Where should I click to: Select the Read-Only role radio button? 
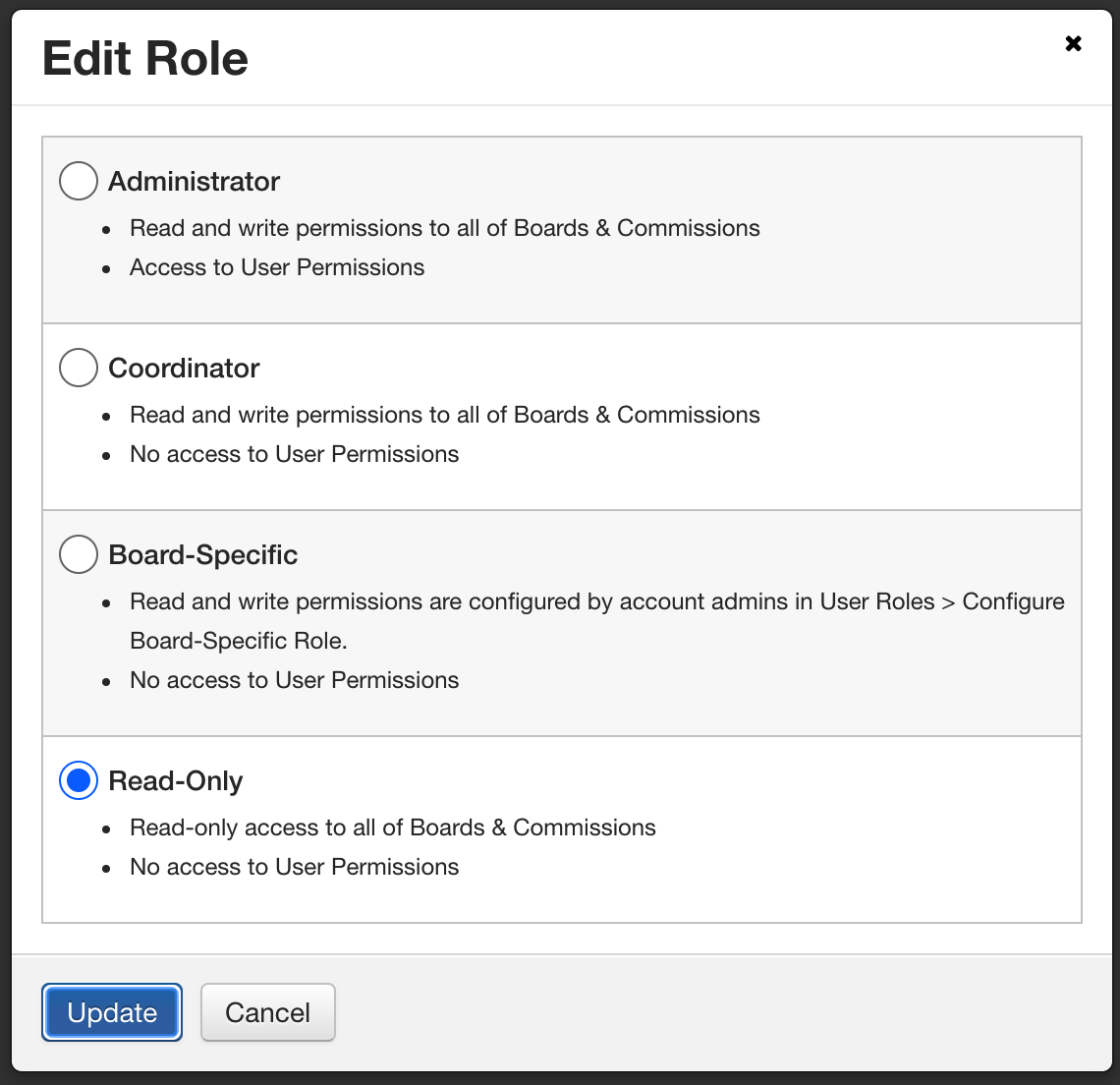79,780
